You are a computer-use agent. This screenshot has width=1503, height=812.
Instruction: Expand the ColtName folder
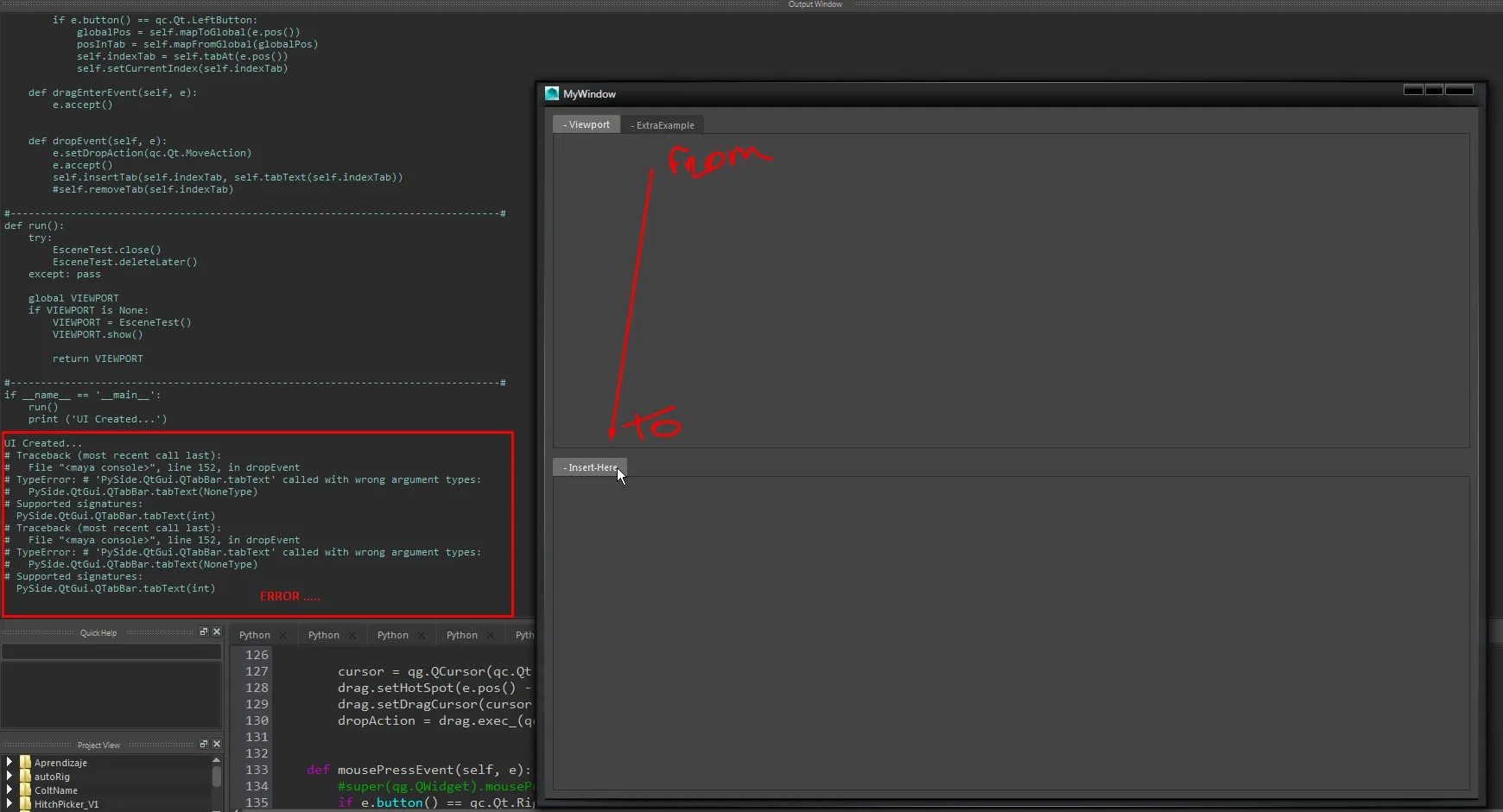pos(10,790)
